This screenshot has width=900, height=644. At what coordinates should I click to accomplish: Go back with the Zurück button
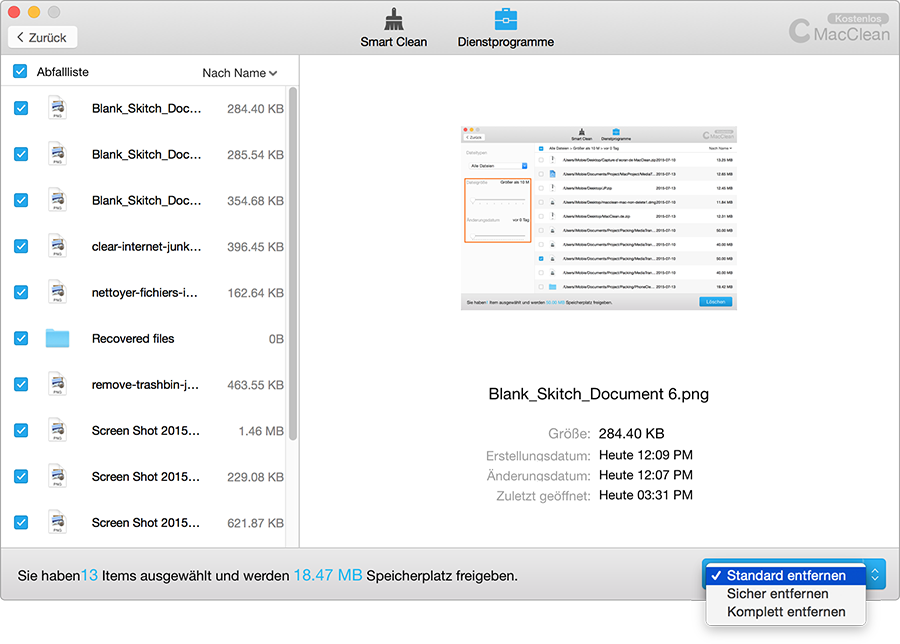(42, 37)
